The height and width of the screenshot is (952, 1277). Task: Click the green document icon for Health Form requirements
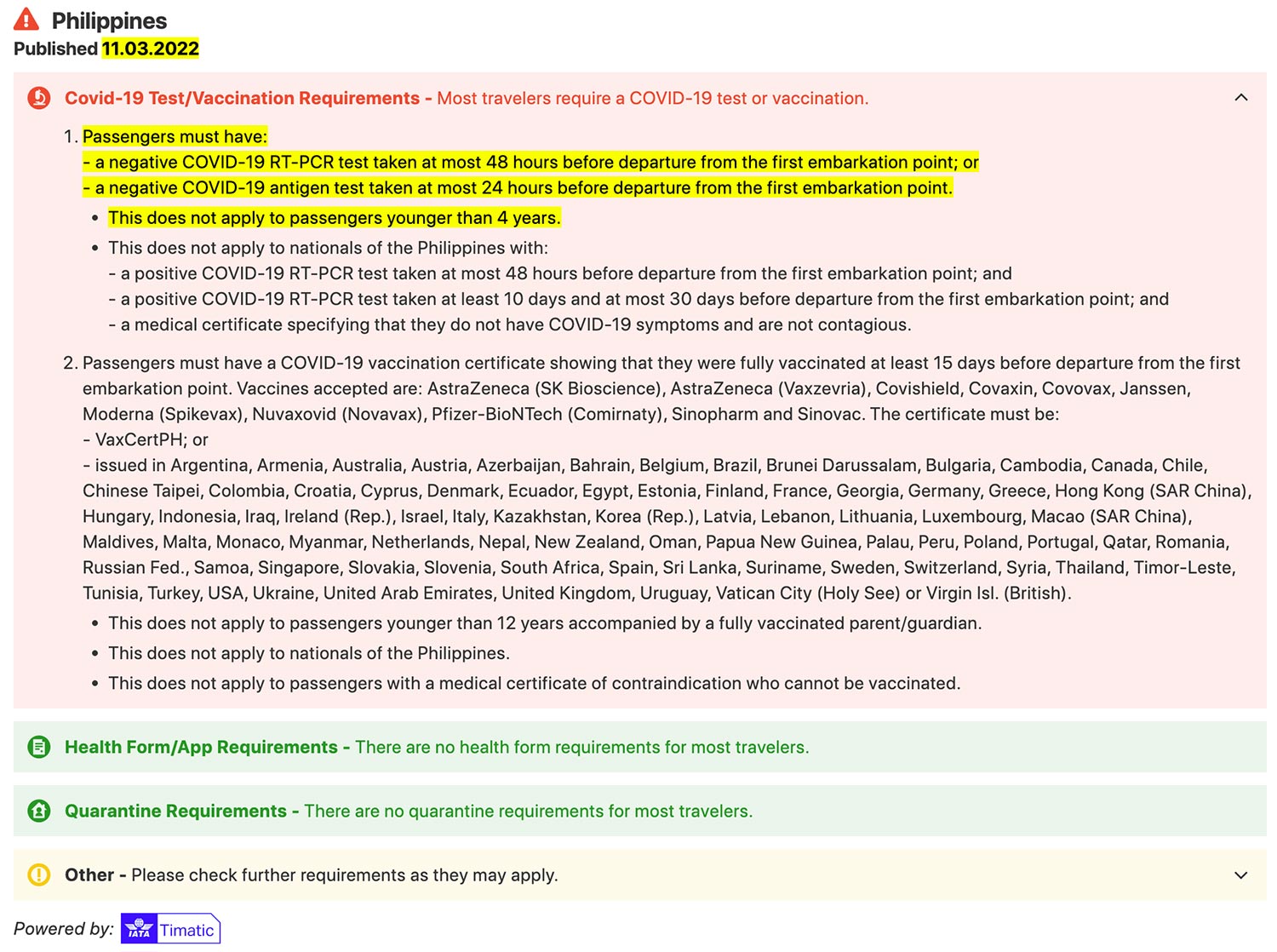pyautogui.click(x=38, y=747)
